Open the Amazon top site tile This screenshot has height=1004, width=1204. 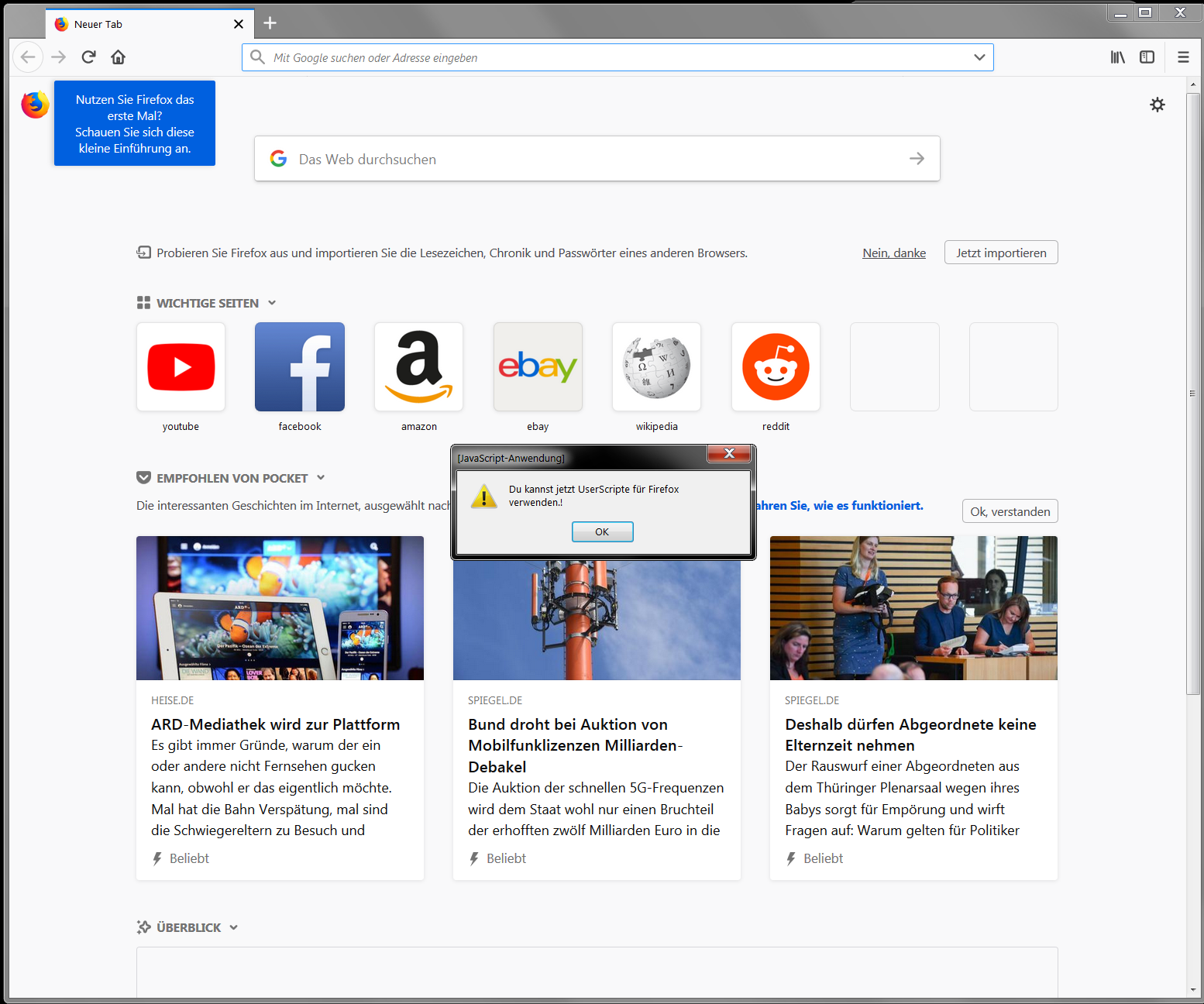[419, 366]
